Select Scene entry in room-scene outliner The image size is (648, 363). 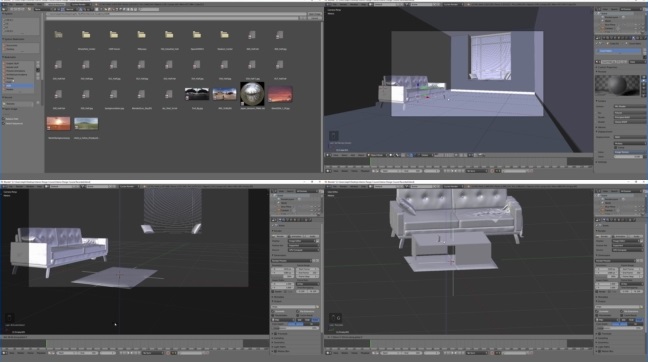tap(605, 14)
